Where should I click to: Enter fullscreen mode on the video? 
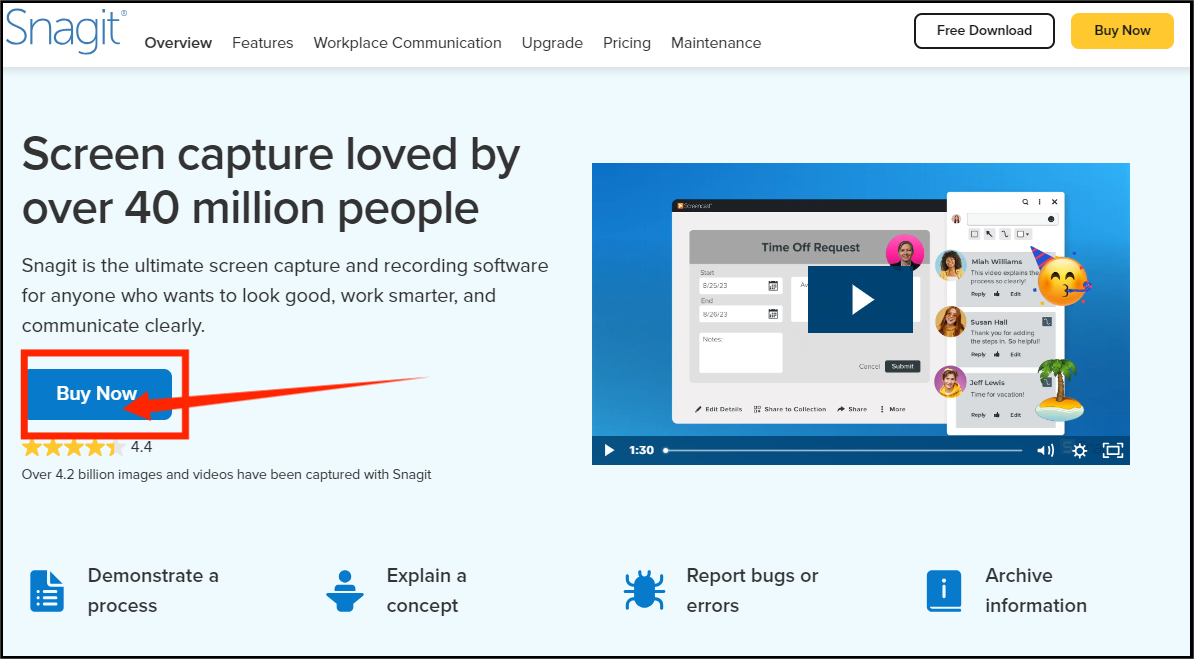[1112, 451]
